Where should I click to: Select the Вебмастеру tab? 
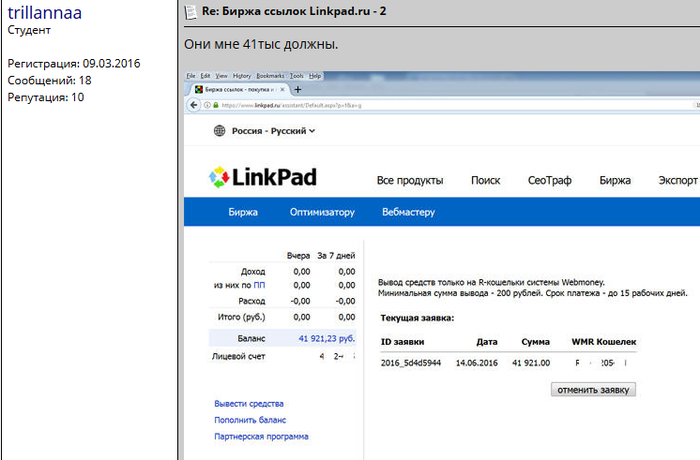(409, 212)
